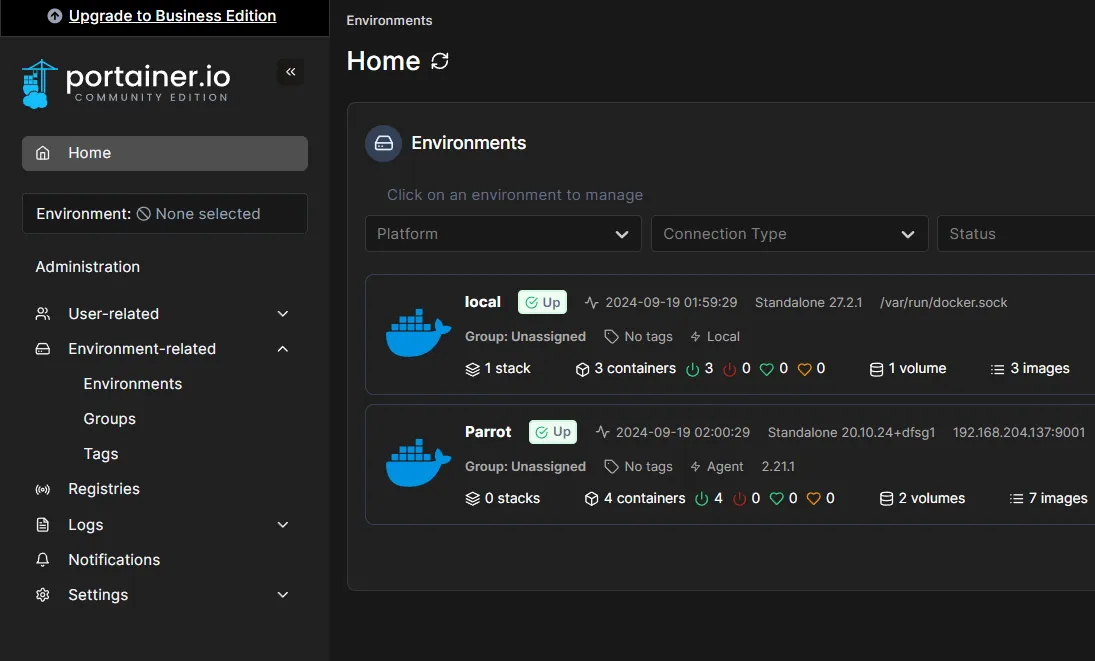Select Home in the sidebar
This screenshot has height=661, width=1095.
[165, 153]
